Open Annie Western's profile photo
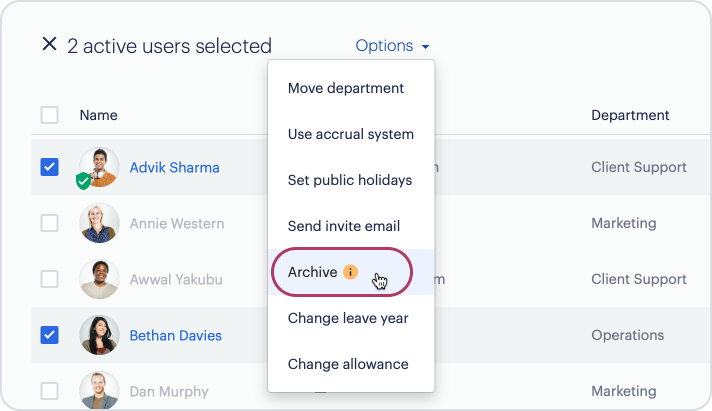 tap(99, 223)
